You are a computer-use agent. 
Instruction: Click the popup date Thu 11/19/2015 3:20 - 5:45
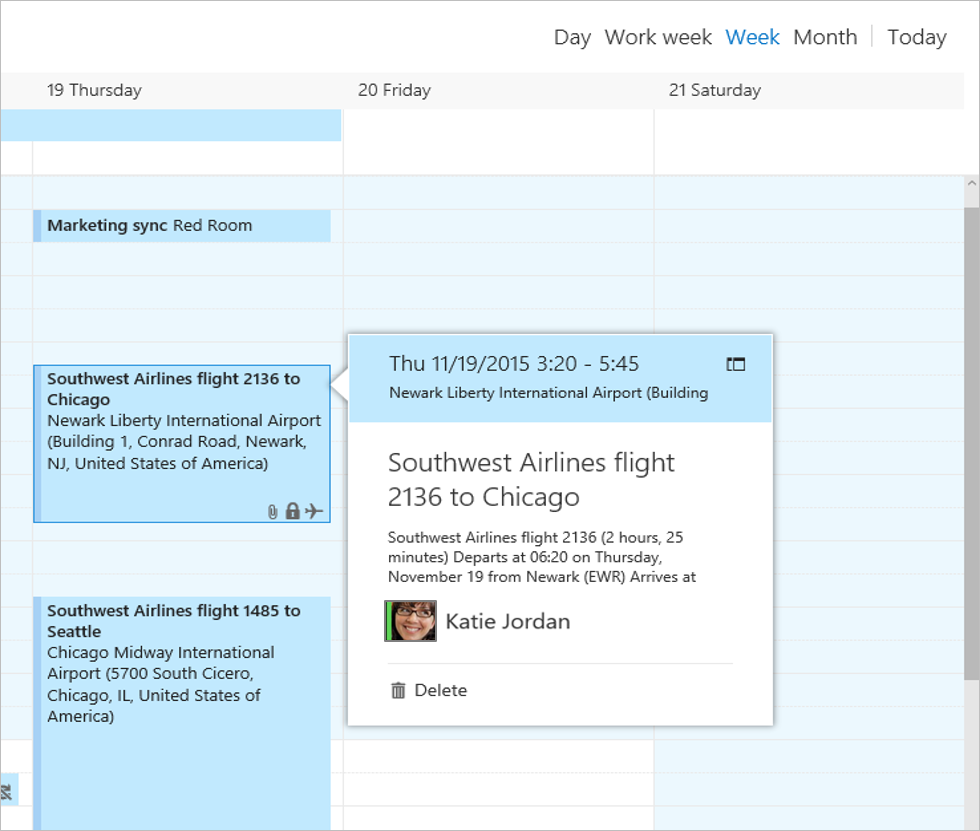pyautogui.click(x=514, y=364)
